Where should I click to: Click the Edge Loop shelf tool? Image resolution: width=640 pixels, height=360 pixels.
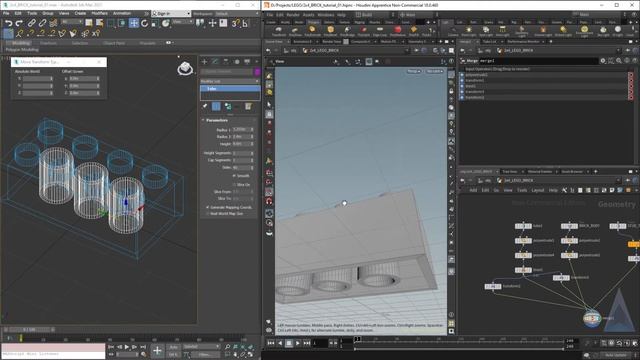(x=380, y=31)
